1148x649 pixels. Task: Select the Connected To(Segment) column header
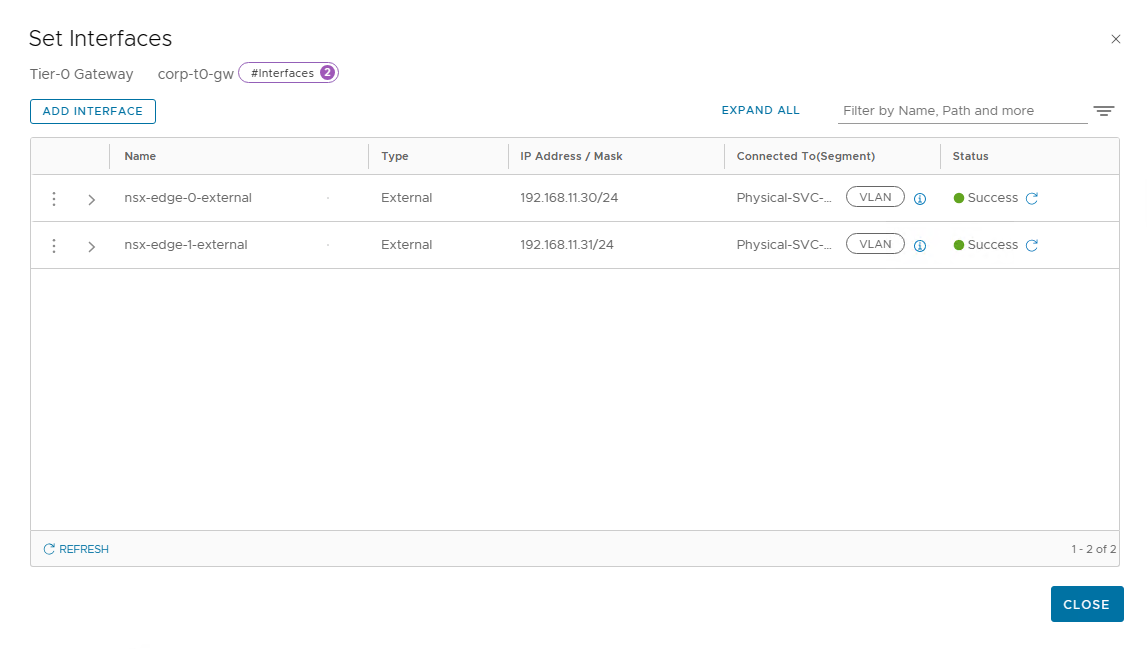coord(805,156)
